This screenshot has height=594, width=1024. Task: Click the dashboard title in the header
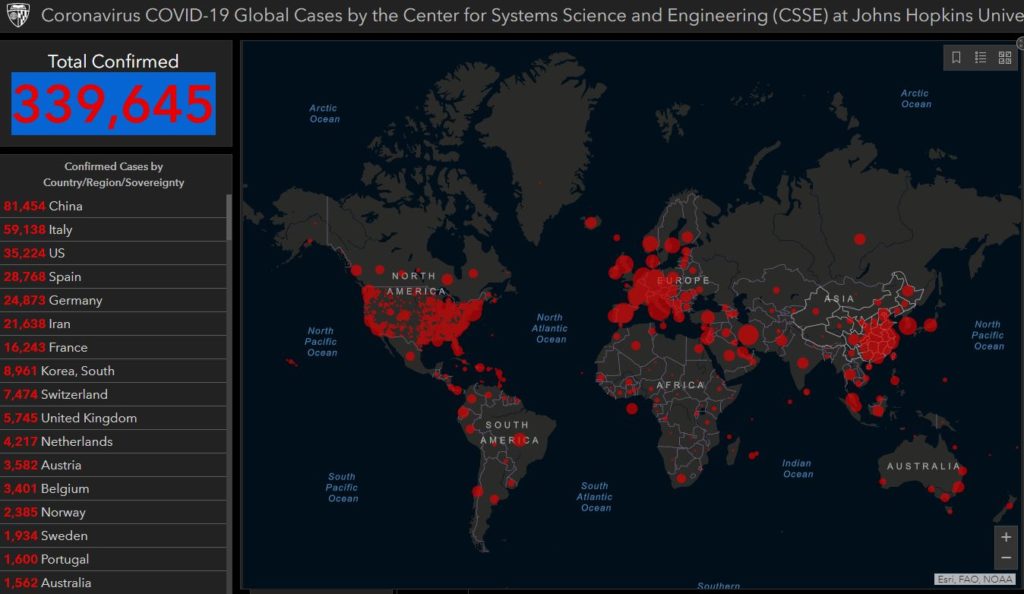[532, 15]
